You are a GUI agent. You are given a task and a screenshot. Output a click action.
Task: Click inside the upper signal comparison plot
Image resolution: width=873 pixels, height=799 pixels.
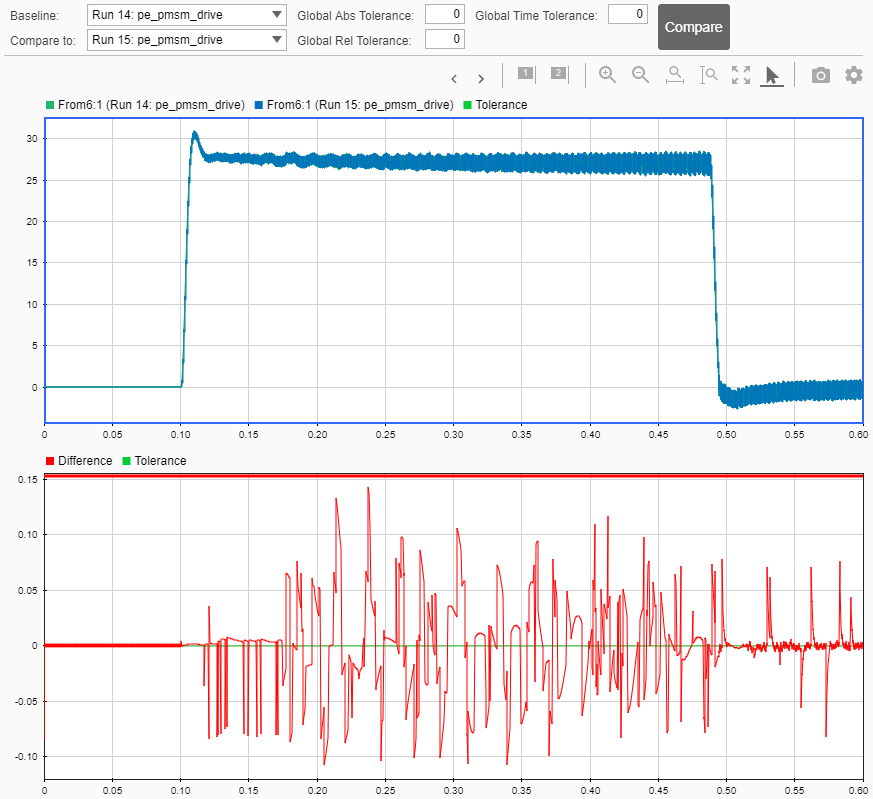(x=454, y=271)
